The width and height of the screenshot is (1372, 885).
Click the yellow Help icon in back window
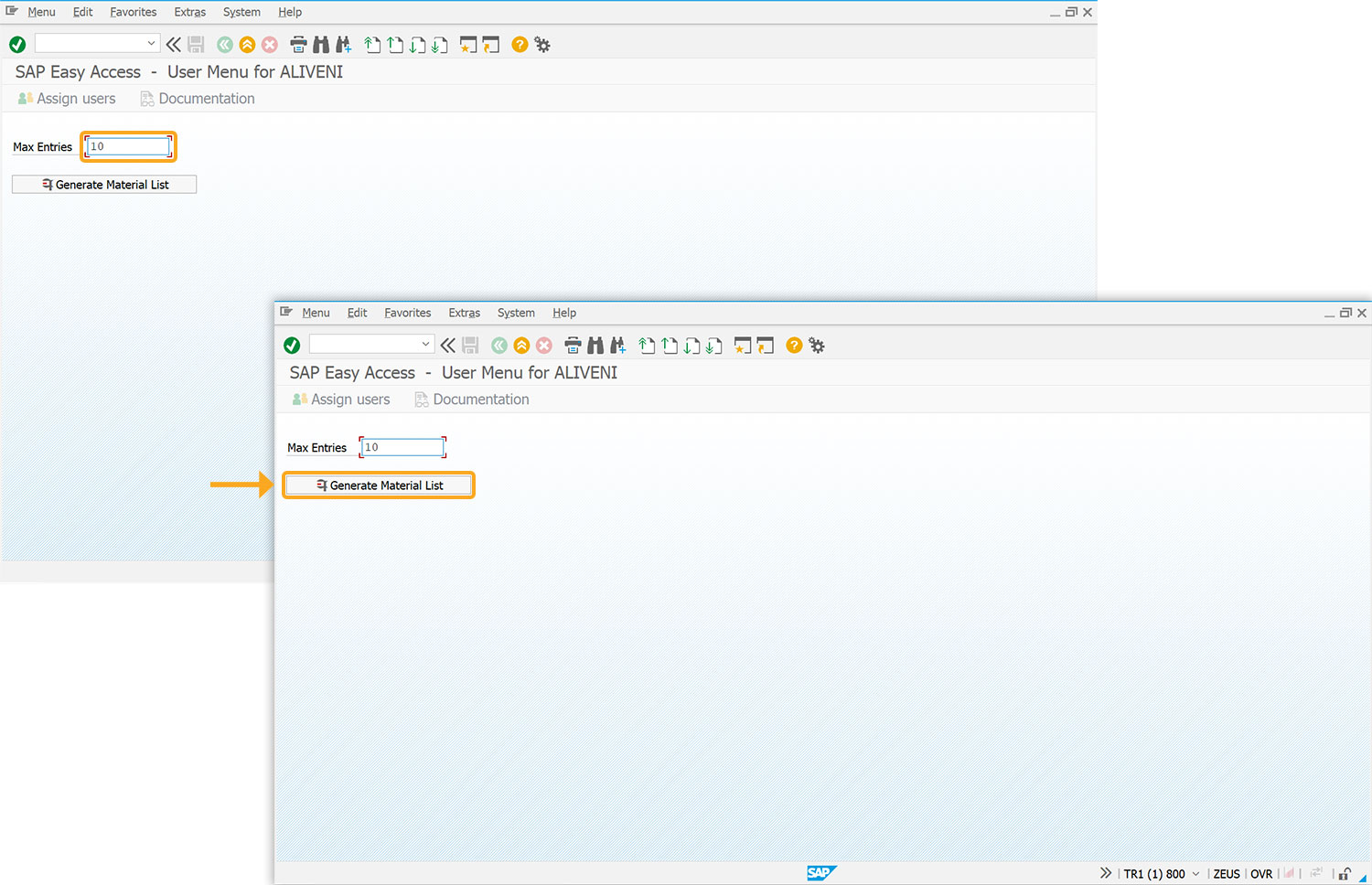[520, 45]
